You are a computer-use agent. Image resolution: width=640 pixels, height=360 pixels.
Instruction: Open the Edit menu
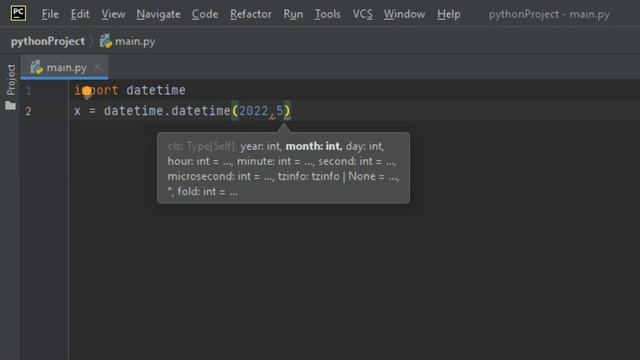pos(80,14)
